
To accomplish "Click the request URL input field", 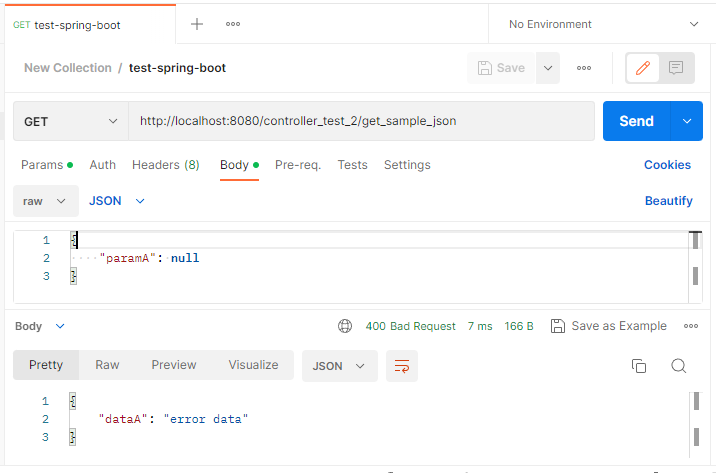I will coord(360,121).
